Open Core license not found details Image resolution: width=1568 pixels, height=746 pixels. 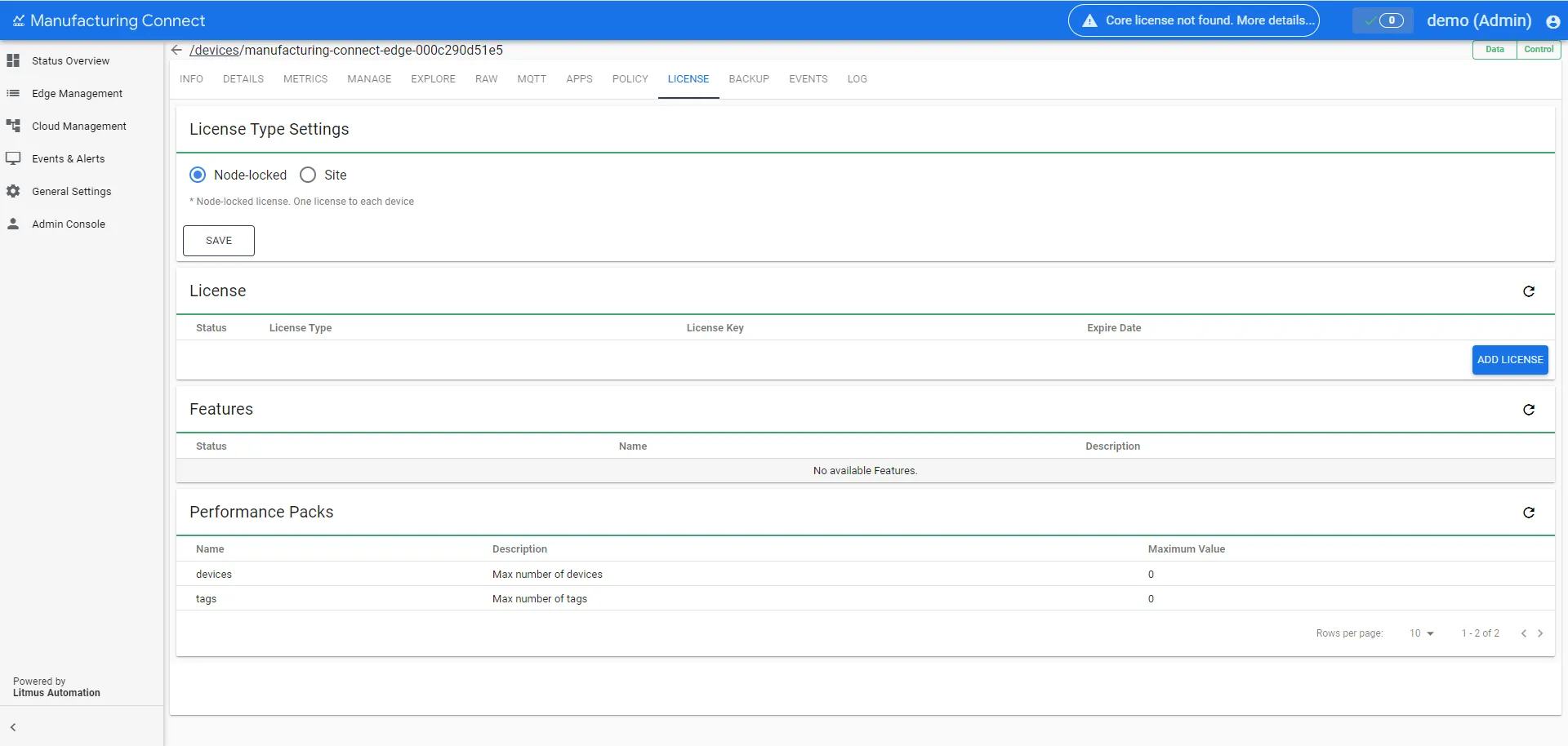point(1194,20)
